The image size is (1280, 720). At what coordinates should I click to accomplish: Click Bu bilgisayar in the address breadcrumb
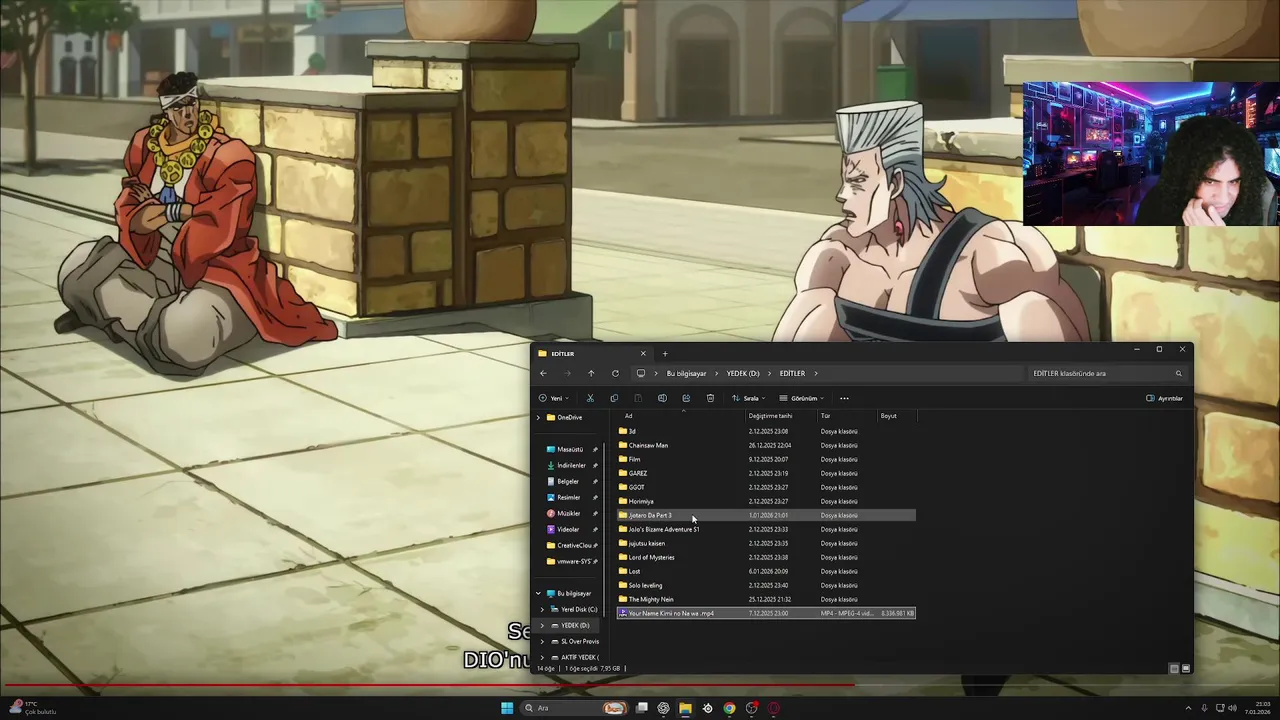686,373
